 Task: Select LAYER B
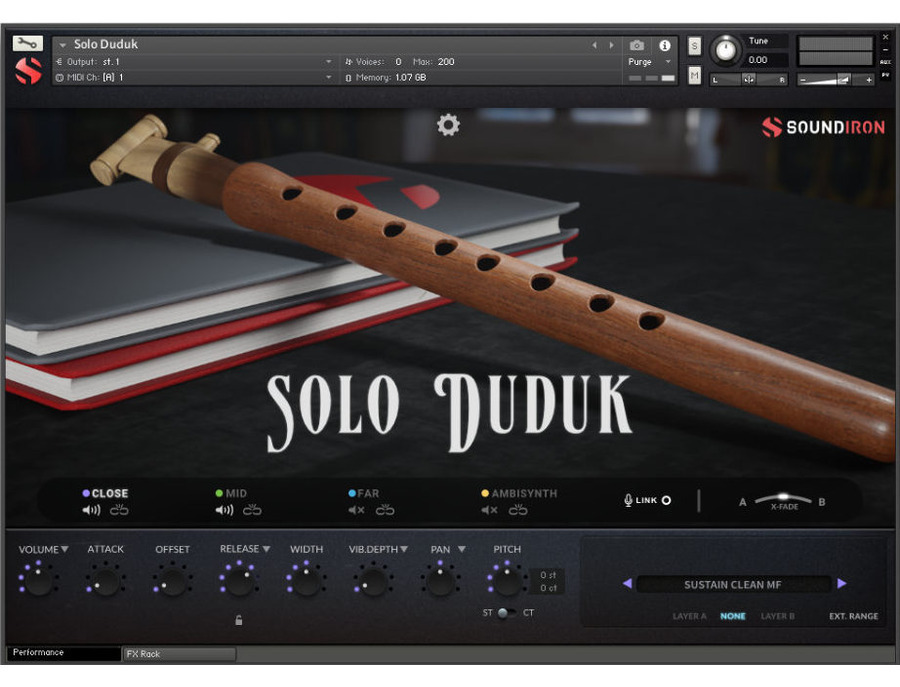click(x=778, y=616)
